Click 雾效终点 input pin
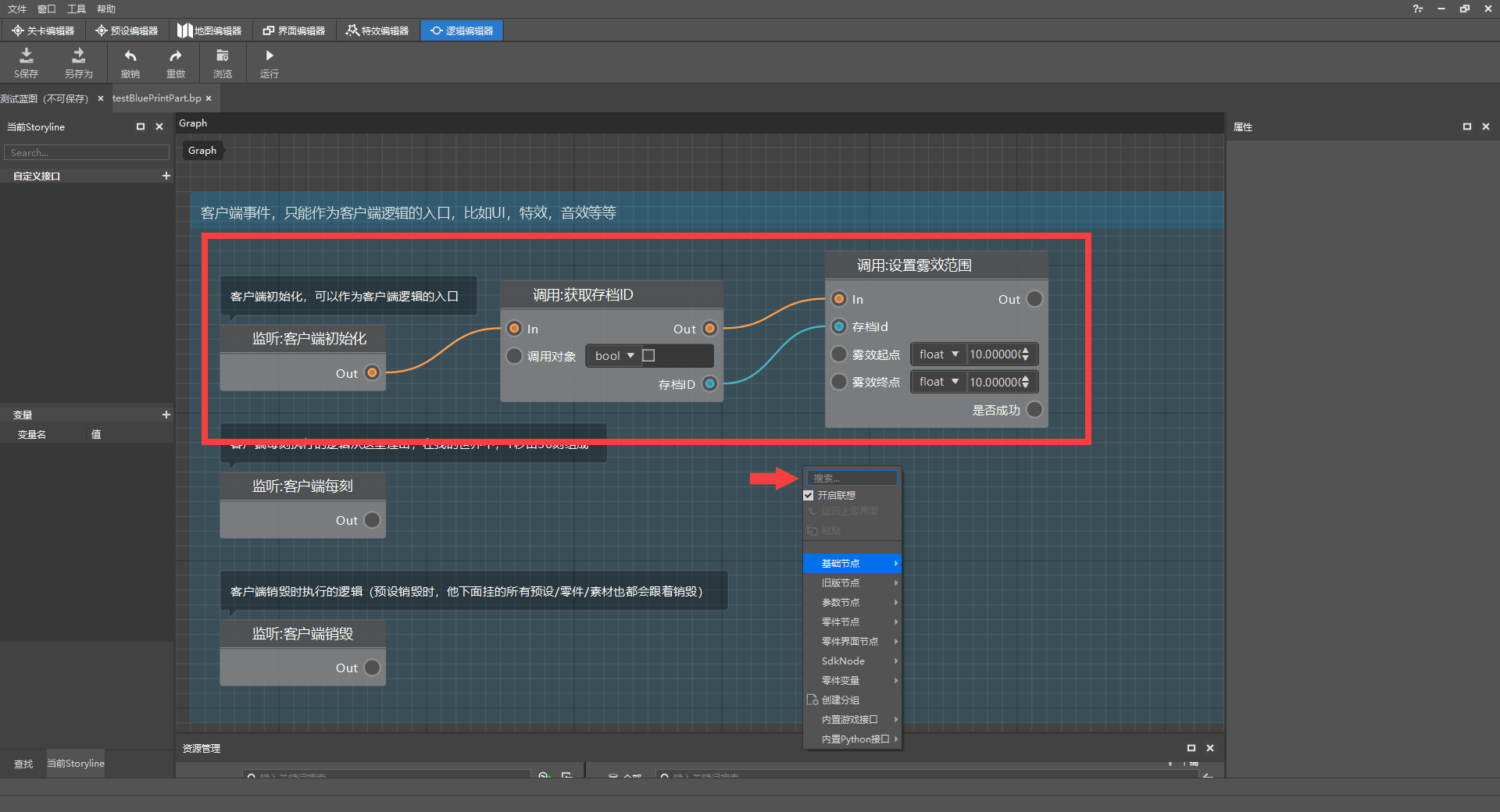Viewport: 1500px width, 812px height. click(x=839, y=382)
